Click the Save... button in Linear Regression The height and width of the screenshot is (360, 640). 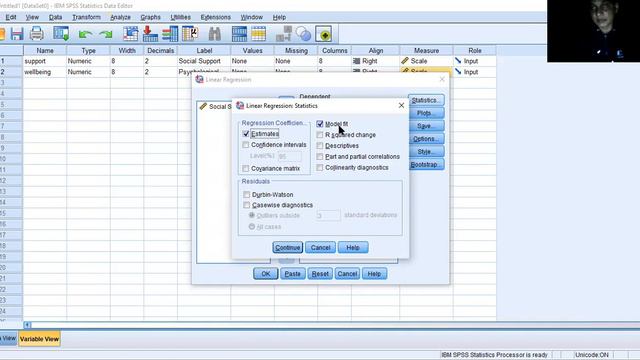[x=426, y=126]
